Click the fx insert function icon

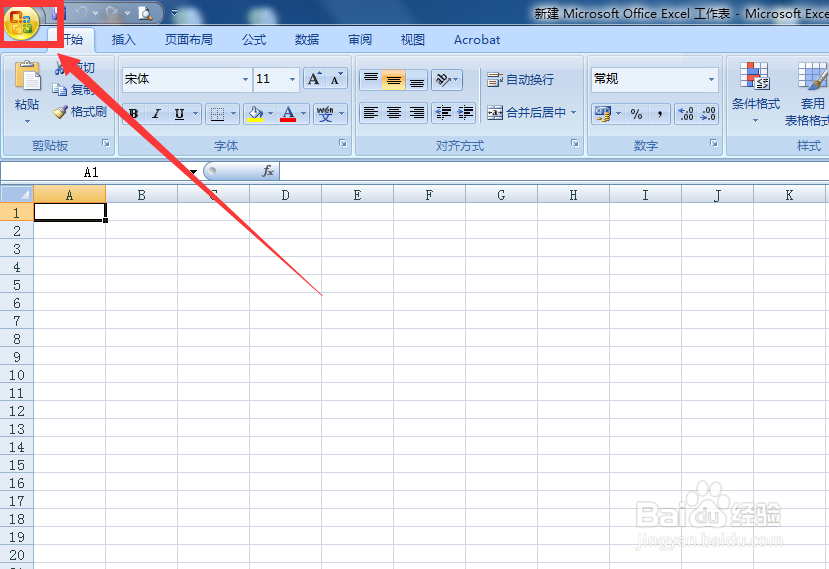coord(268,171)
